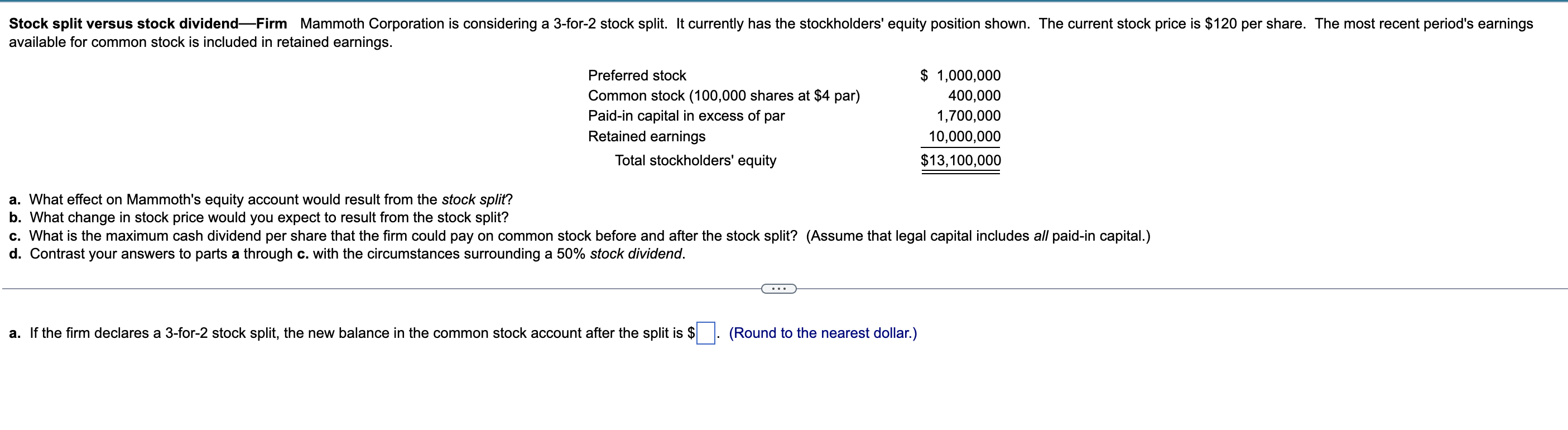Click the 10,000,000 retained earnings amount
This screenshot has height=430, width=1568.
click(964, 136)
